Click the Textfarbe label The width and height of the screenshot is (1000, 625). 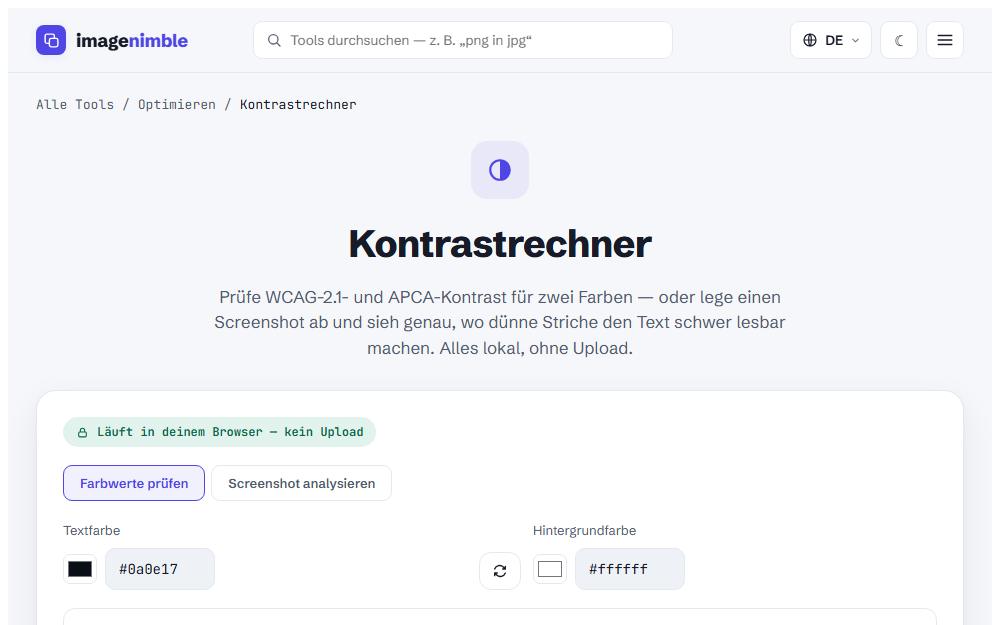[92, 531]
